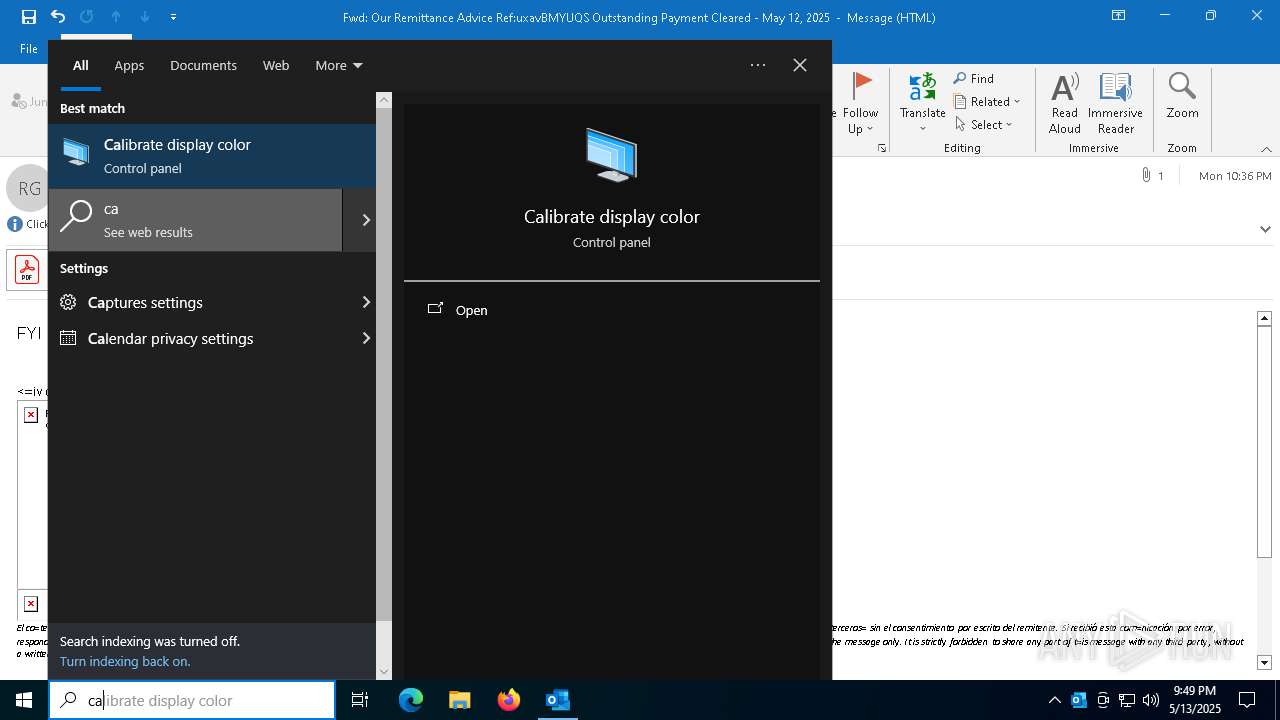Switch to the Documents search tab
The image size is (1280, 720).
coord(203,65)
